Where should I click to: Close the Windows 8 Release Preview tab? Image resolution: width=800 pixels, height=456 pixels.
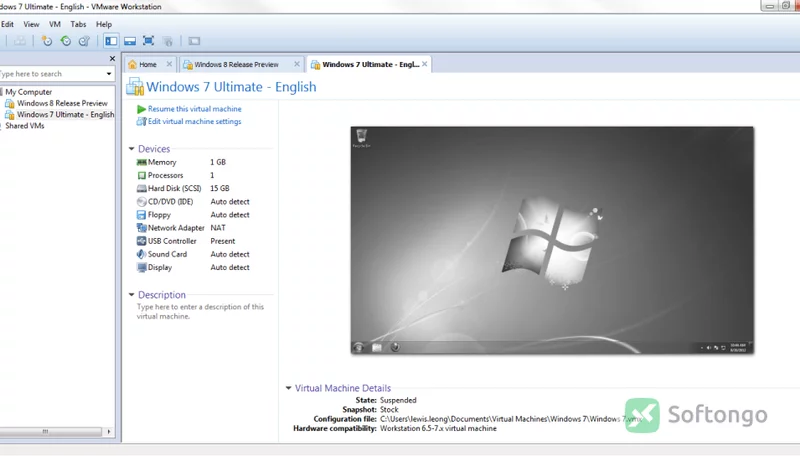(x=297, y=64)
